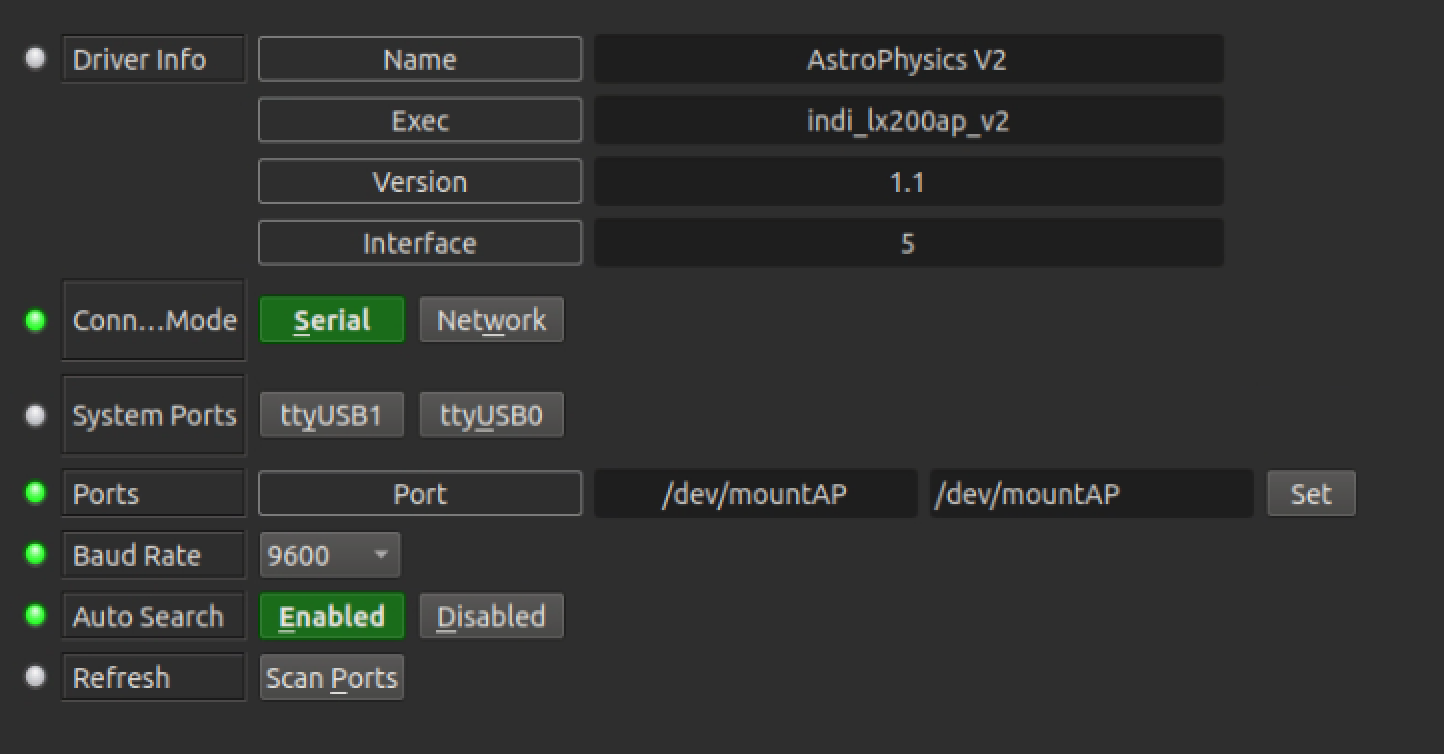Click the Exec label box

point(420,120)
